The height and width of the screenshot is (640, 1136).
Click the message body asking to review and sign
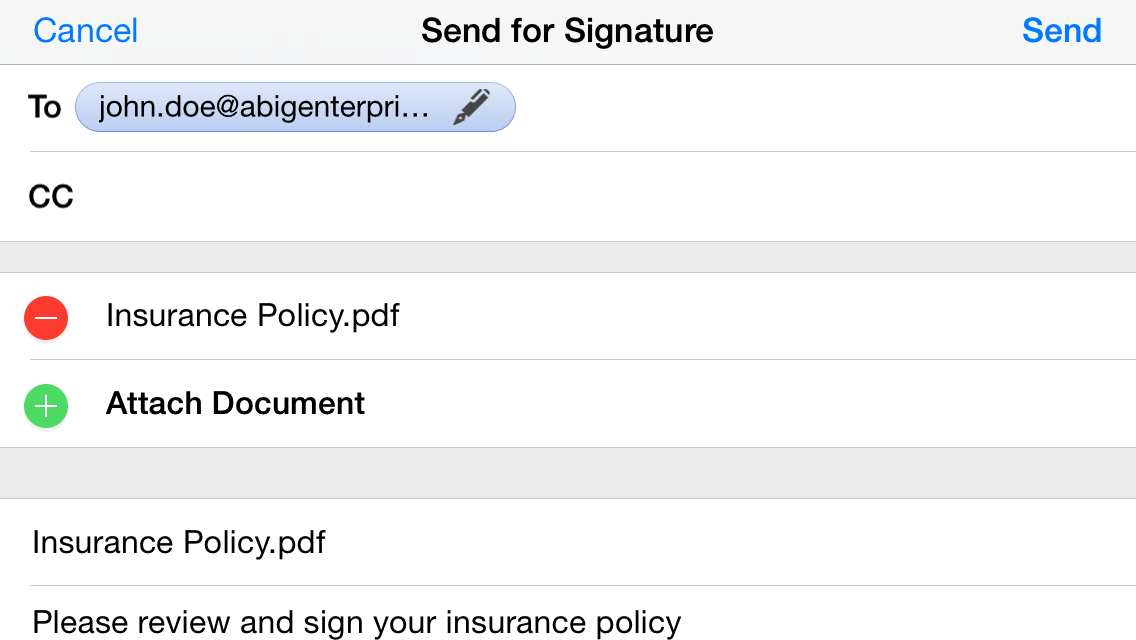point(357,623)
